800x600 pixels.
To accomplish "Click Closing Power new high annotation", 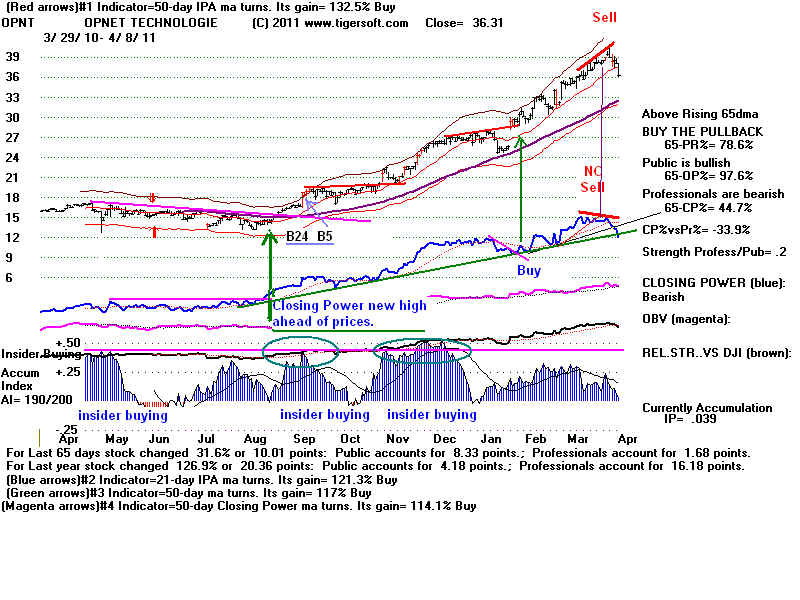I will coord(349,313).
